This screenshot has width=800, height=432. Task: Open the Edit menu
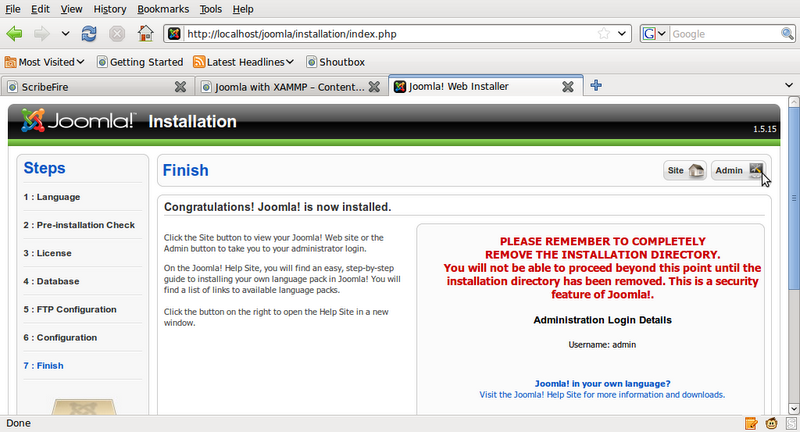point(40,9)
